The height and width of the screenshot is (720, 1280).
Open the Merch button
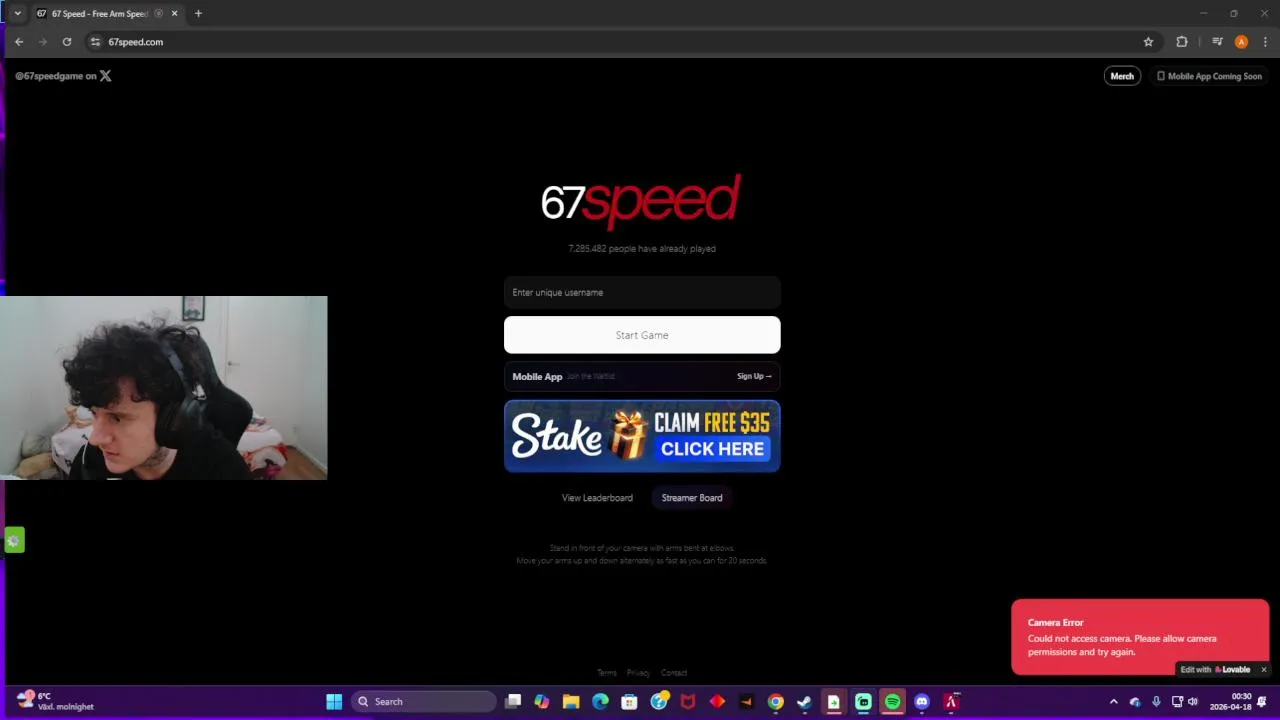pos(1122,76)
